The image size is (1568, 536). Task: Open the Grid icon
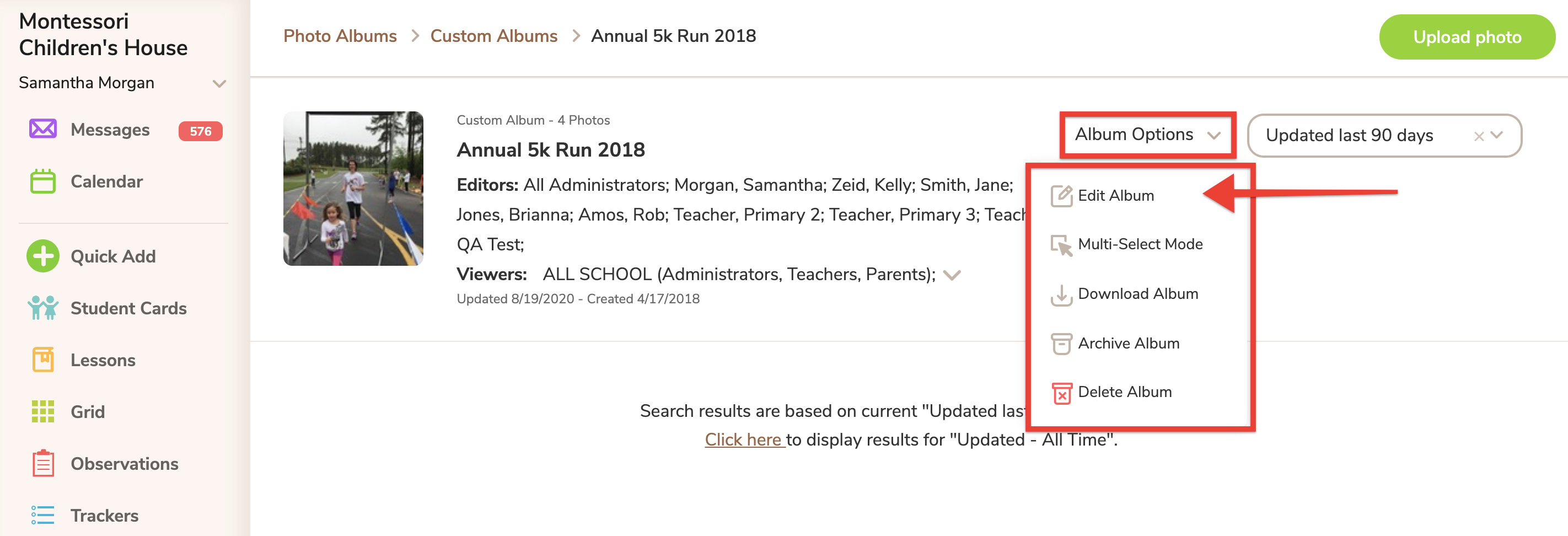click(42, 411)
